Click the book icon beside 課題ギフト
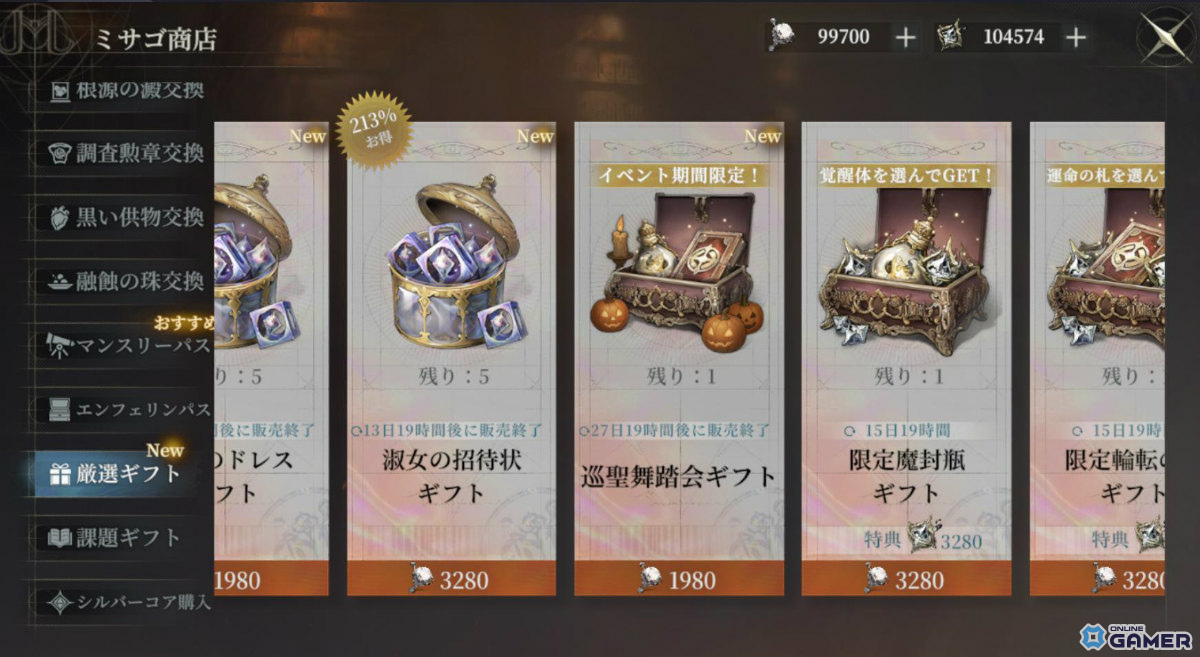Image resolution: width=1200 pixels, height=657 pixels. pos(60,538)
